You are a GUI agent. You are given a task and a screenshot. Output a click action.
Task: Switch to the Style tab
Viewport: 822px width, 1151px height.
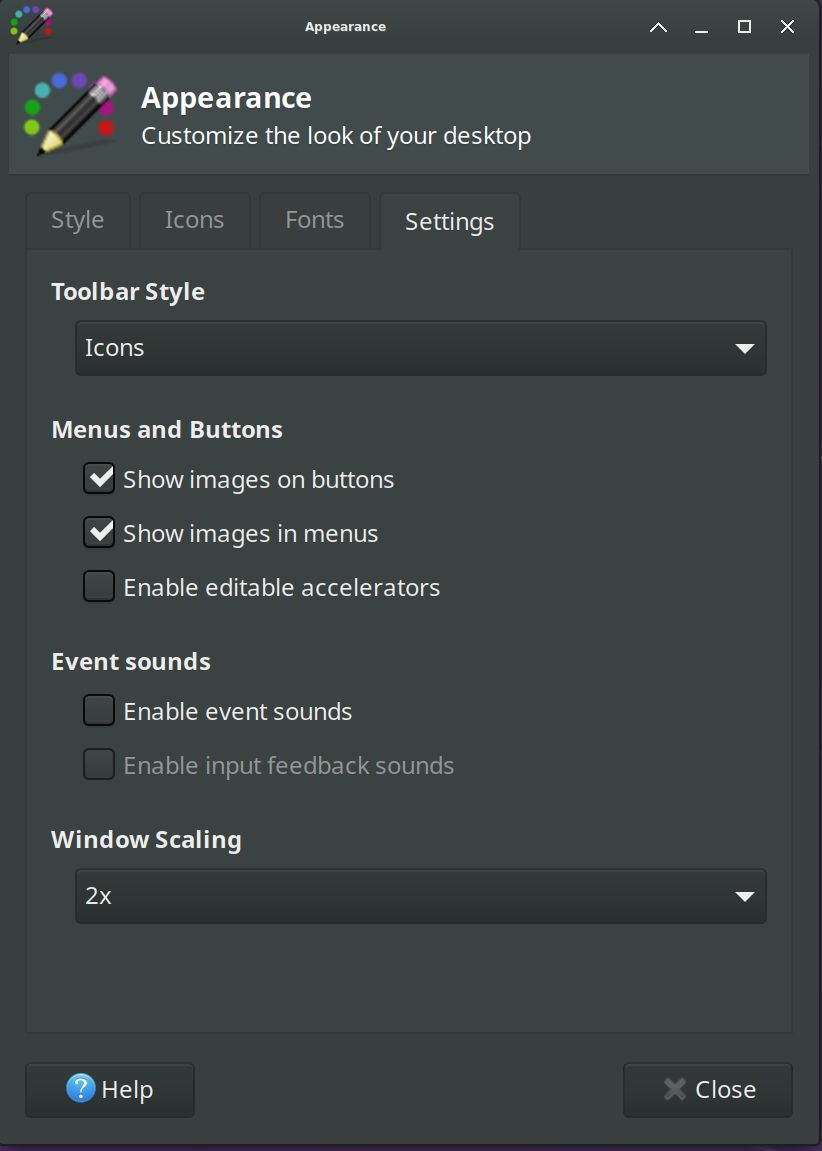point(78,220)
